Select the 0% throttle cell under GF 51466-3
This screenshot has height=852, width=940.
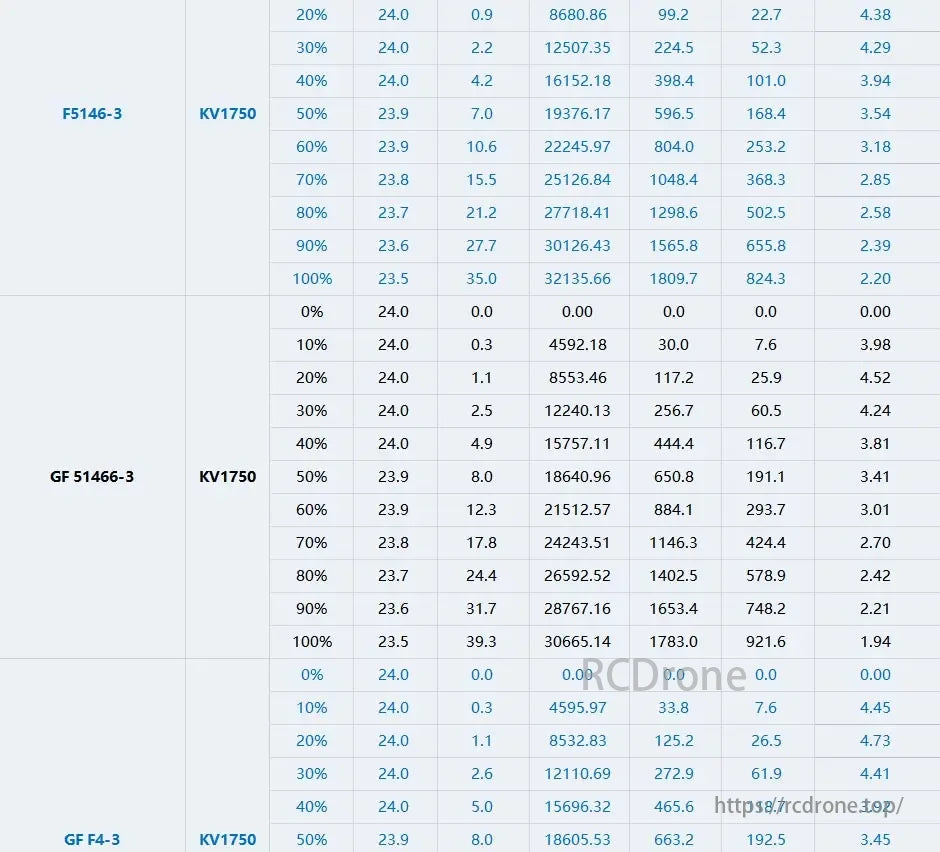click(x=311, y=311)
